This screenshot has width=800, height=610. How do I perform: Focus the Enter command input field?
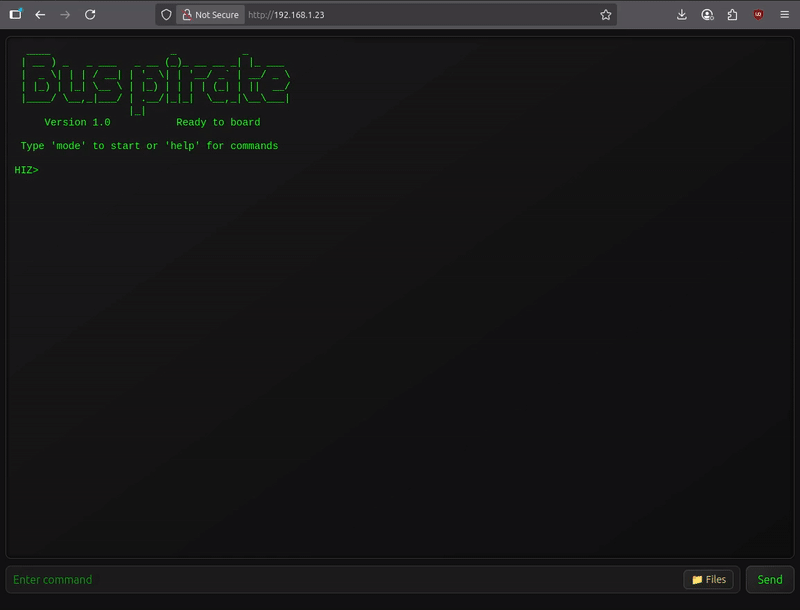pos(340,580)
